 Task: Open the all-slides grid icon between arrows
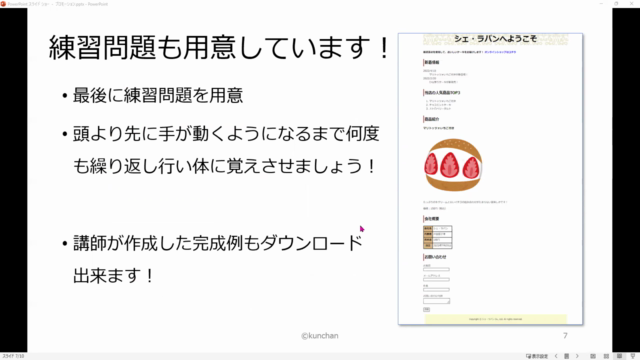click(567, 356)
